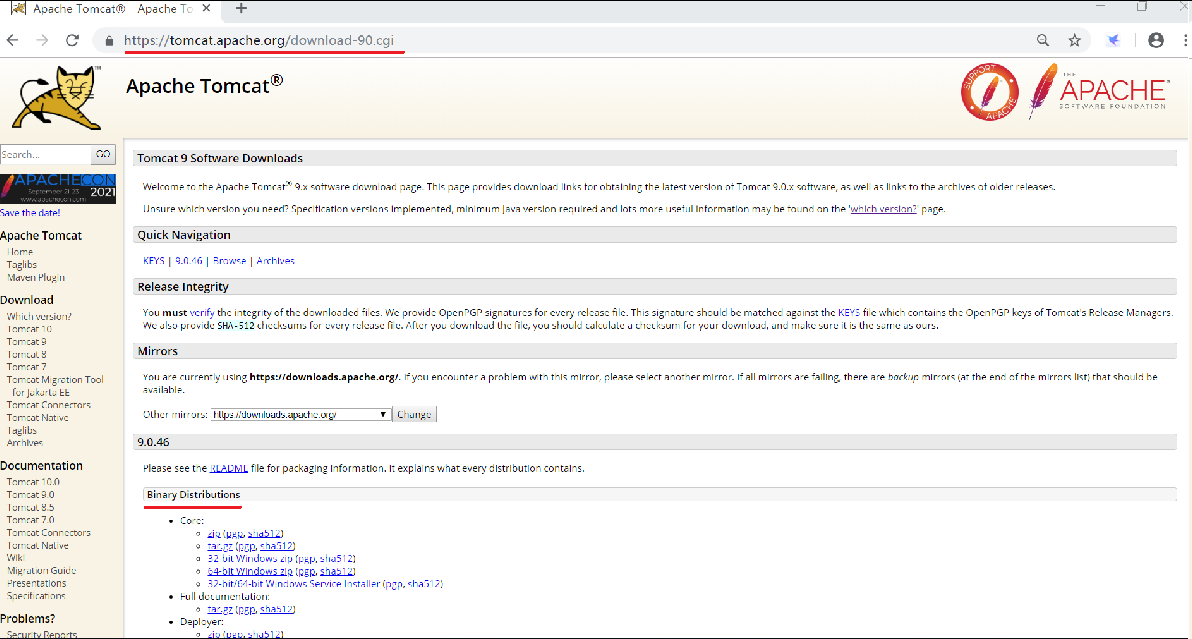Download the Core zip distribution
The width and height of the screenshot is (1192, 639).
pos(214,533)
